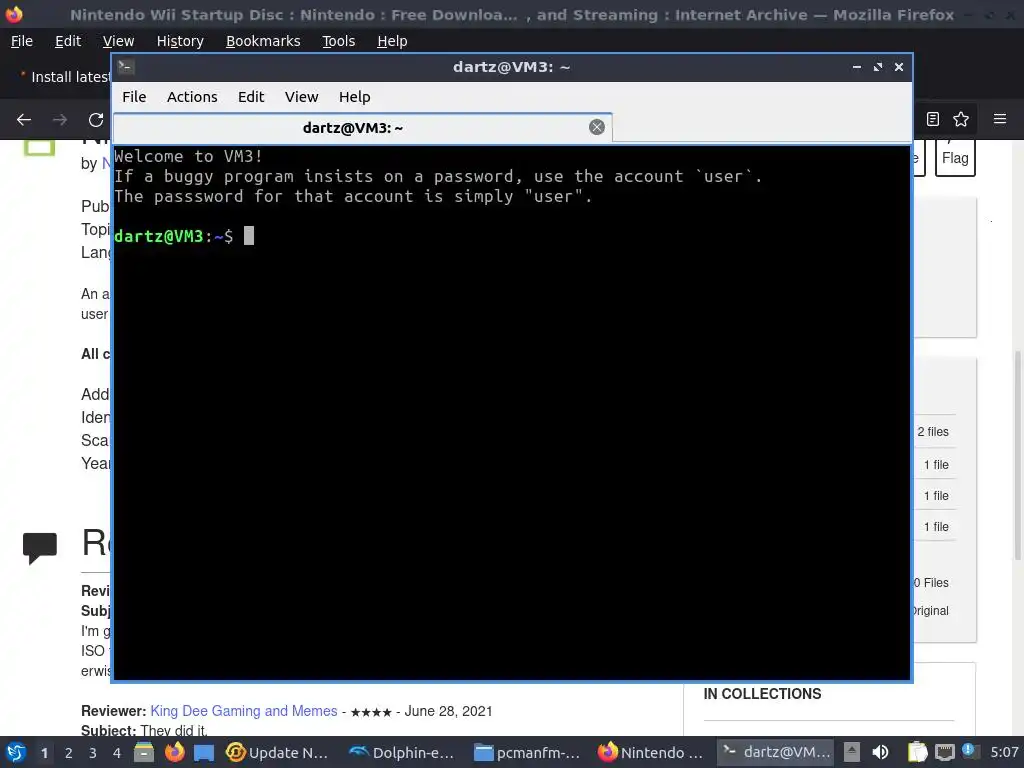Click the '2 files' download entry
The image size is (1024, 768).
(933, 432)
